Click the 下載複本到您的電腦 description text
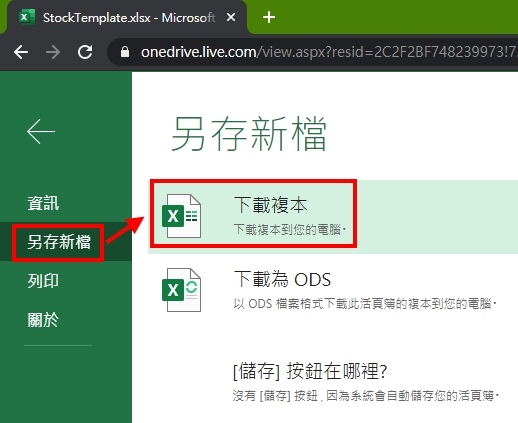 coord(289,230)
